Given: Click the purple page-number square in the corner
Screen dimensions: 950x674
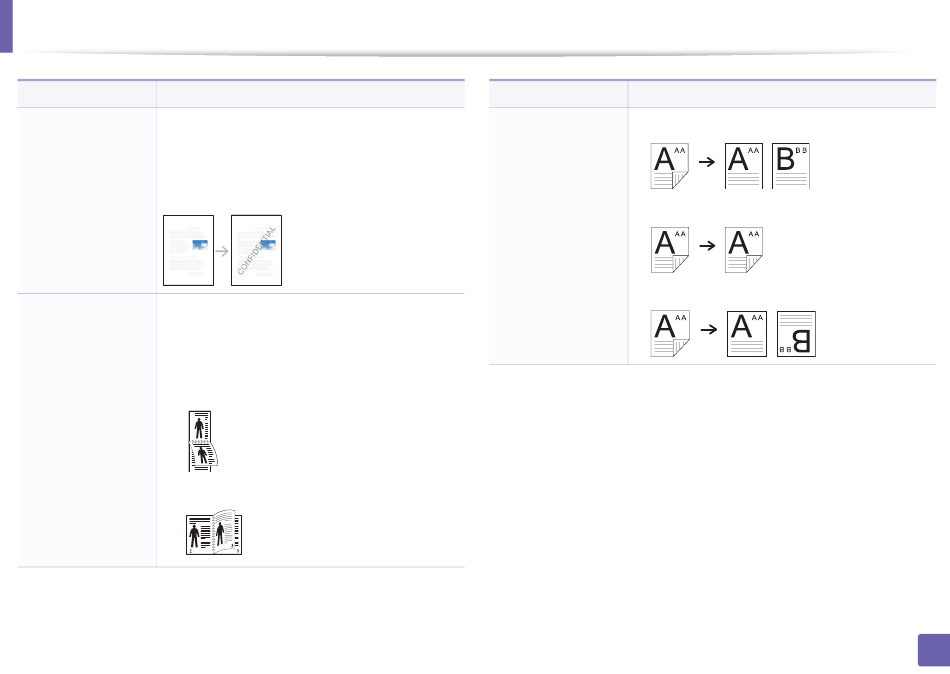Looking at the screenshot, I should tap(934, 650).
